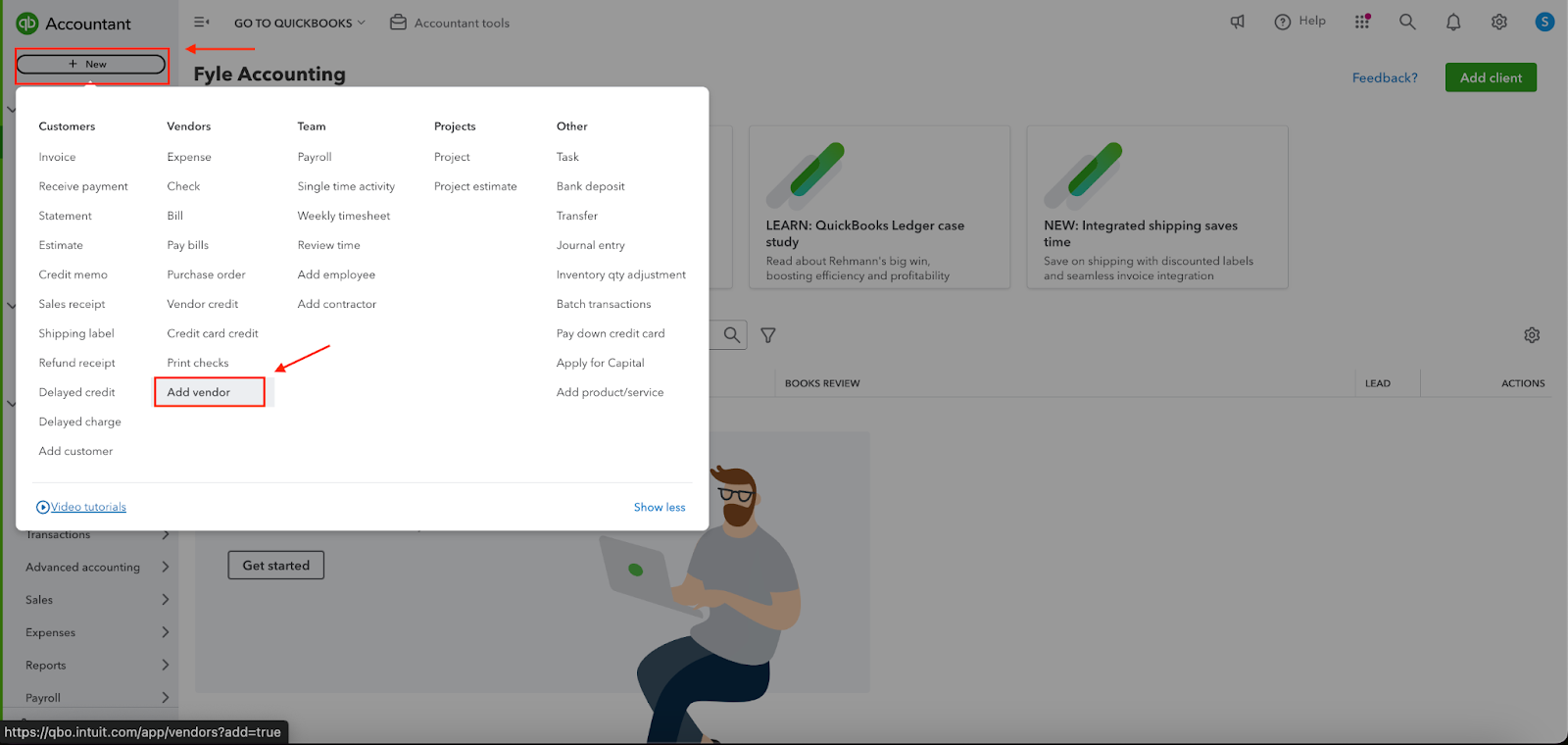Open the QuickBooks Ledger case study card
Viewport: 1568px width, 745px height.
point(879,207)
